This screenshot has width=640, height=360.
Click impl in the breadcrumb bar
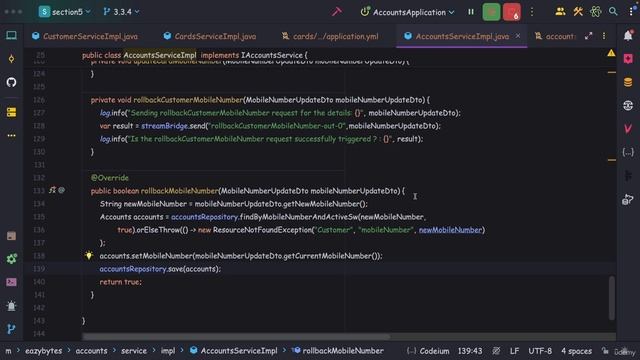[168, 351]
